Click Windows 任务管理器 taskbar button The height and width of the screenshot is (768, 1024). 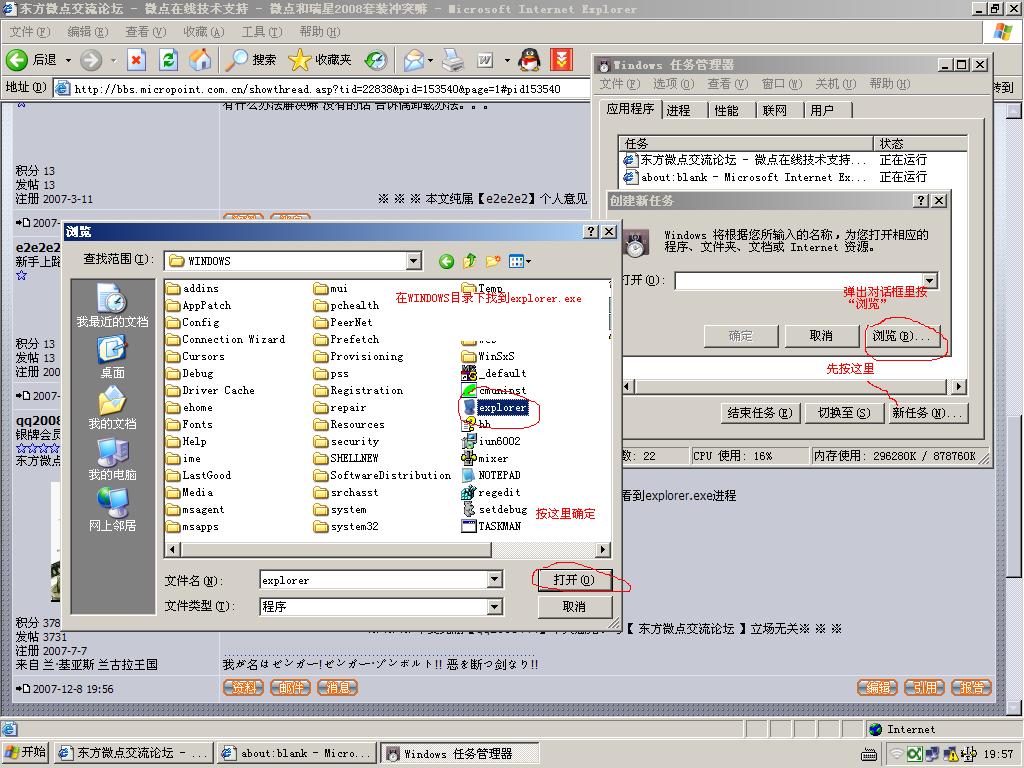(x=460, y=754)
